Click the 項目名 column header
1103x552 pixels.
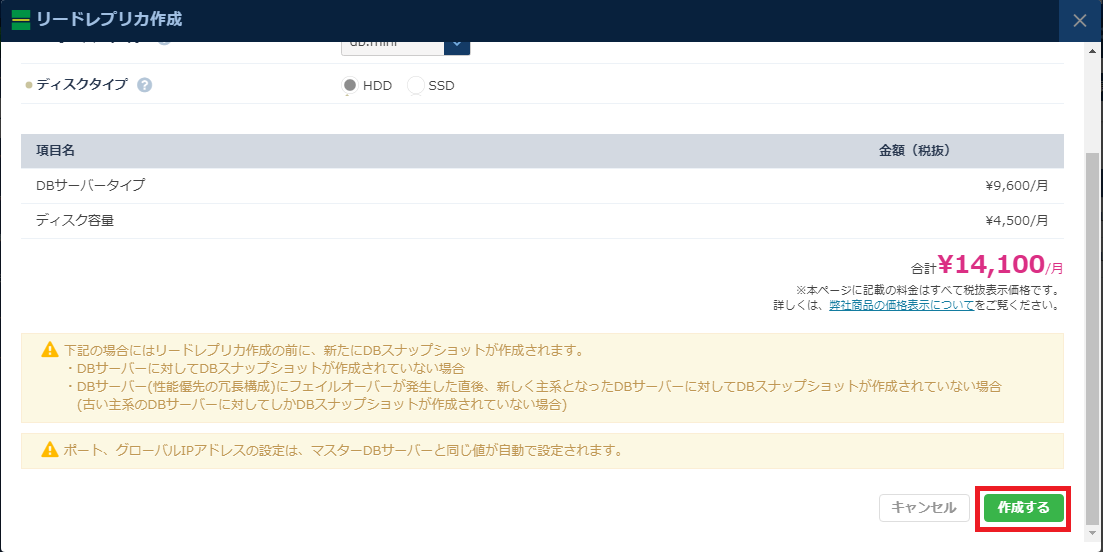[x=56, y=150]
